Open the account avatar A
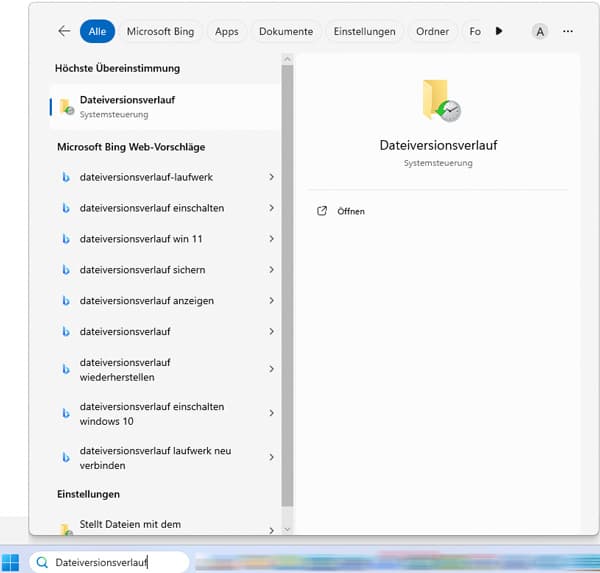600x573 pixels. [540, 31]
